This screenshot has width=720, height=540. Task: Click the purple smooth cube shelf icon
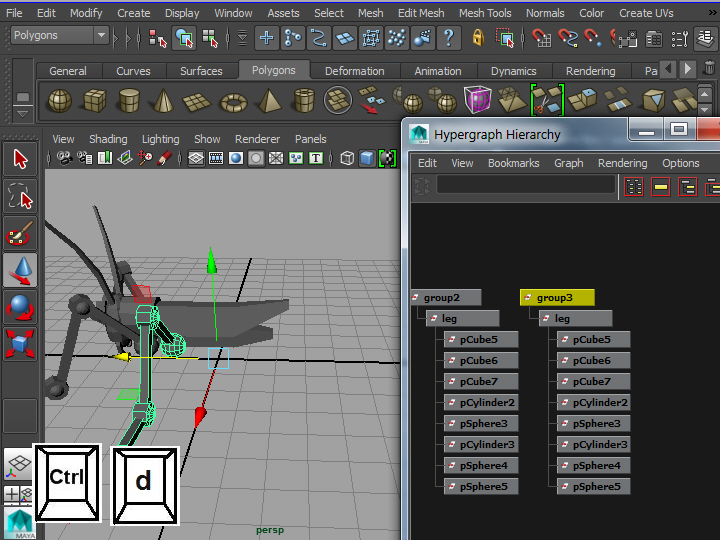point(477,99)
